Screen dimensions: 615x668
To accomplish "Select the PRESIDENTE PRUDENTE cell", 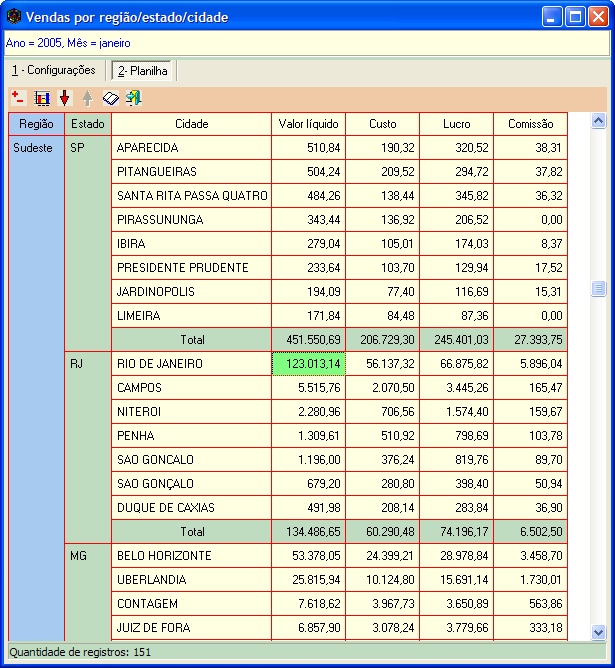I will pyautogui.click(x=191, y=268).
